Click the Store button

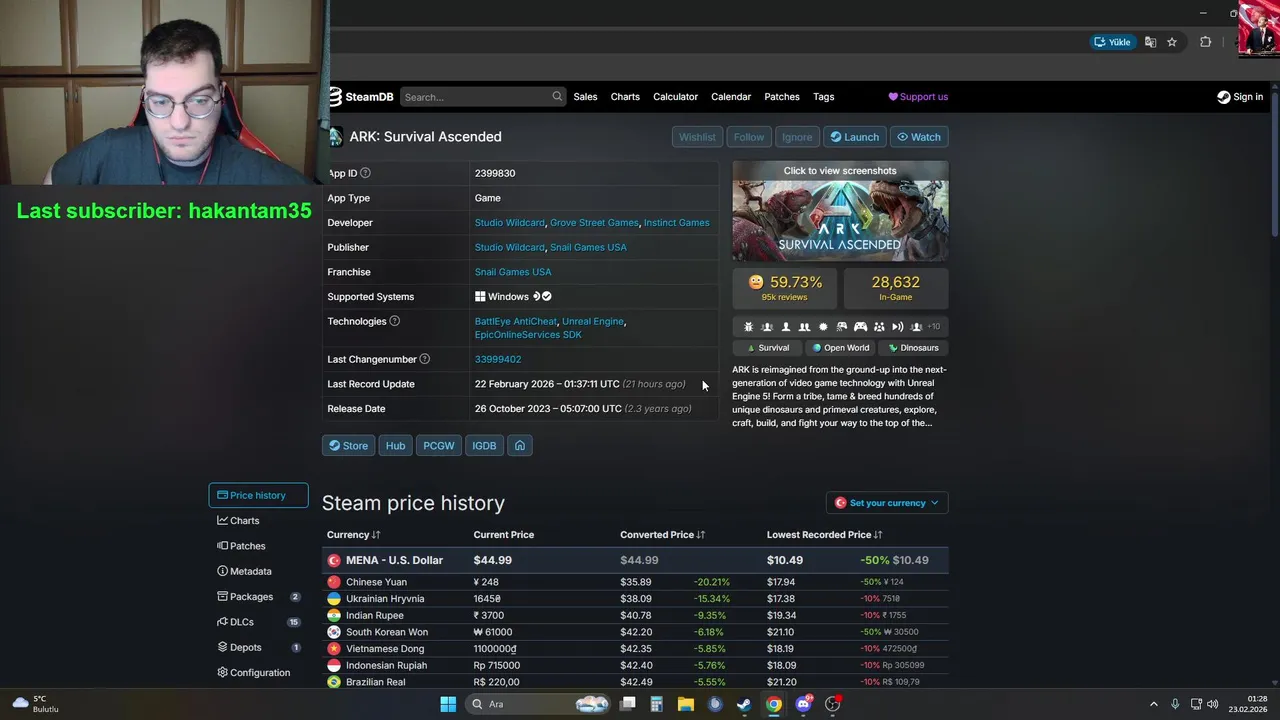point(348,446)
